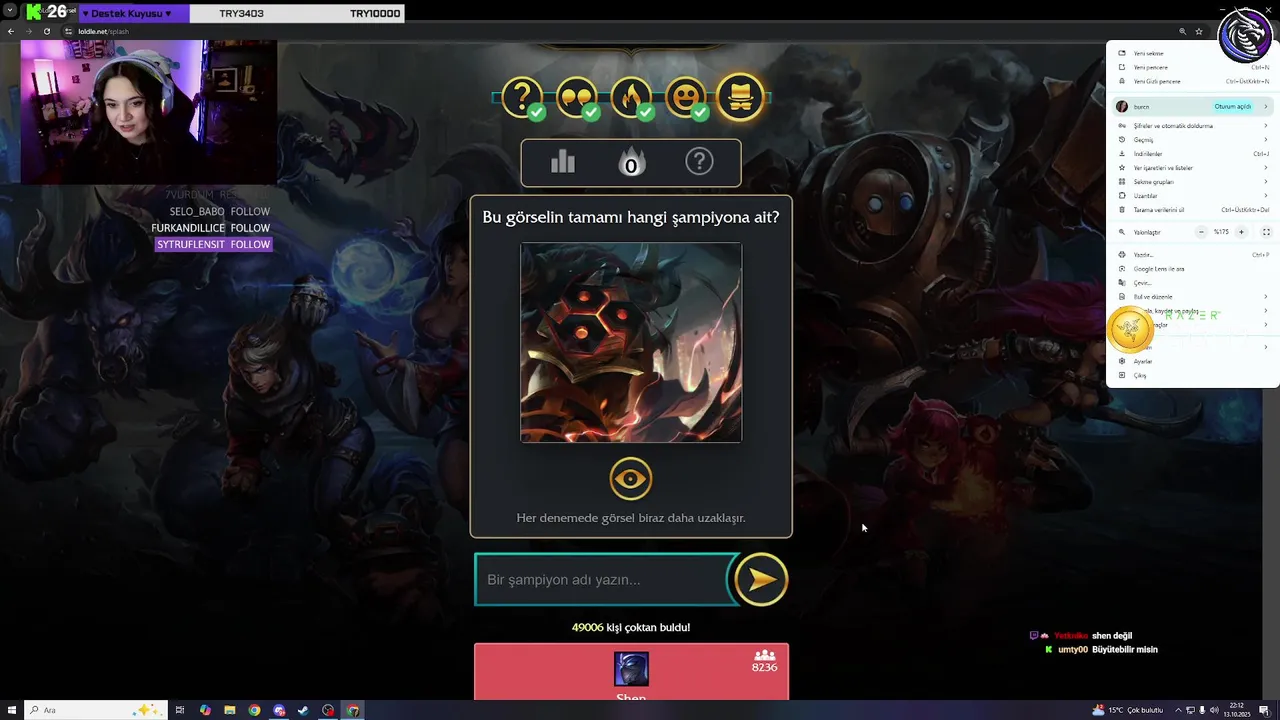The width and height of the screenshot is (1280, 720).
Task: Open Ayarlar from the Chrome menu
Action: pyautogui.click(x=1192, y=361)
